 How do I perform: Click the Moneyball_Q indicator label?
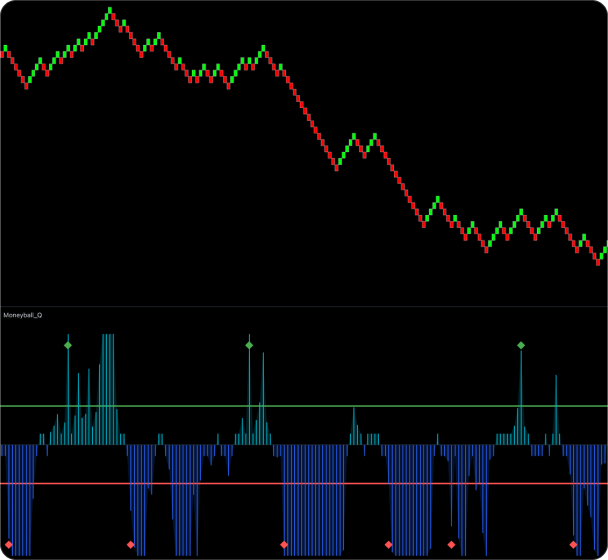tap(22, 315)
